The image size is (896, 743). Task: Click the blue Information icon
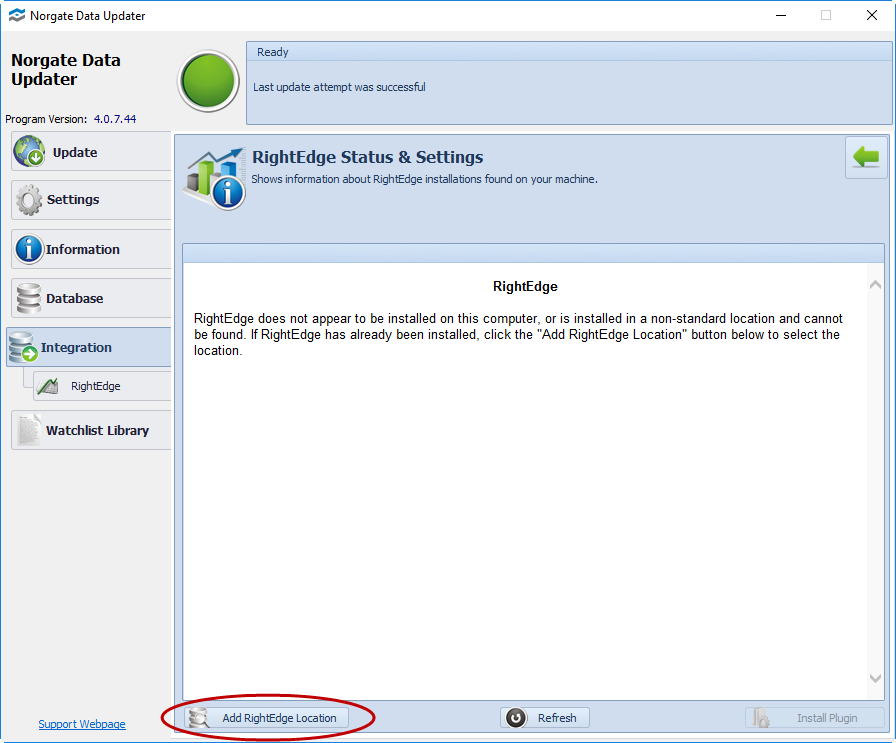coord(29,249)
